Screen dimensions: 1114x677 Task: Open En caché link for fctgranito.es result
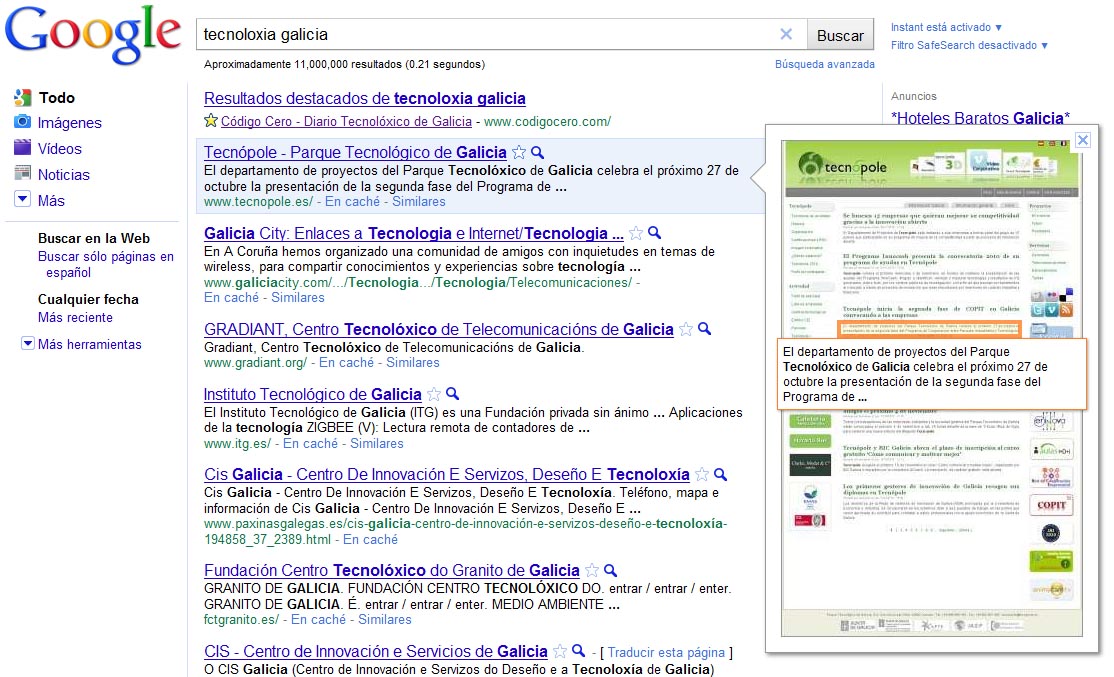coord(318,619)
